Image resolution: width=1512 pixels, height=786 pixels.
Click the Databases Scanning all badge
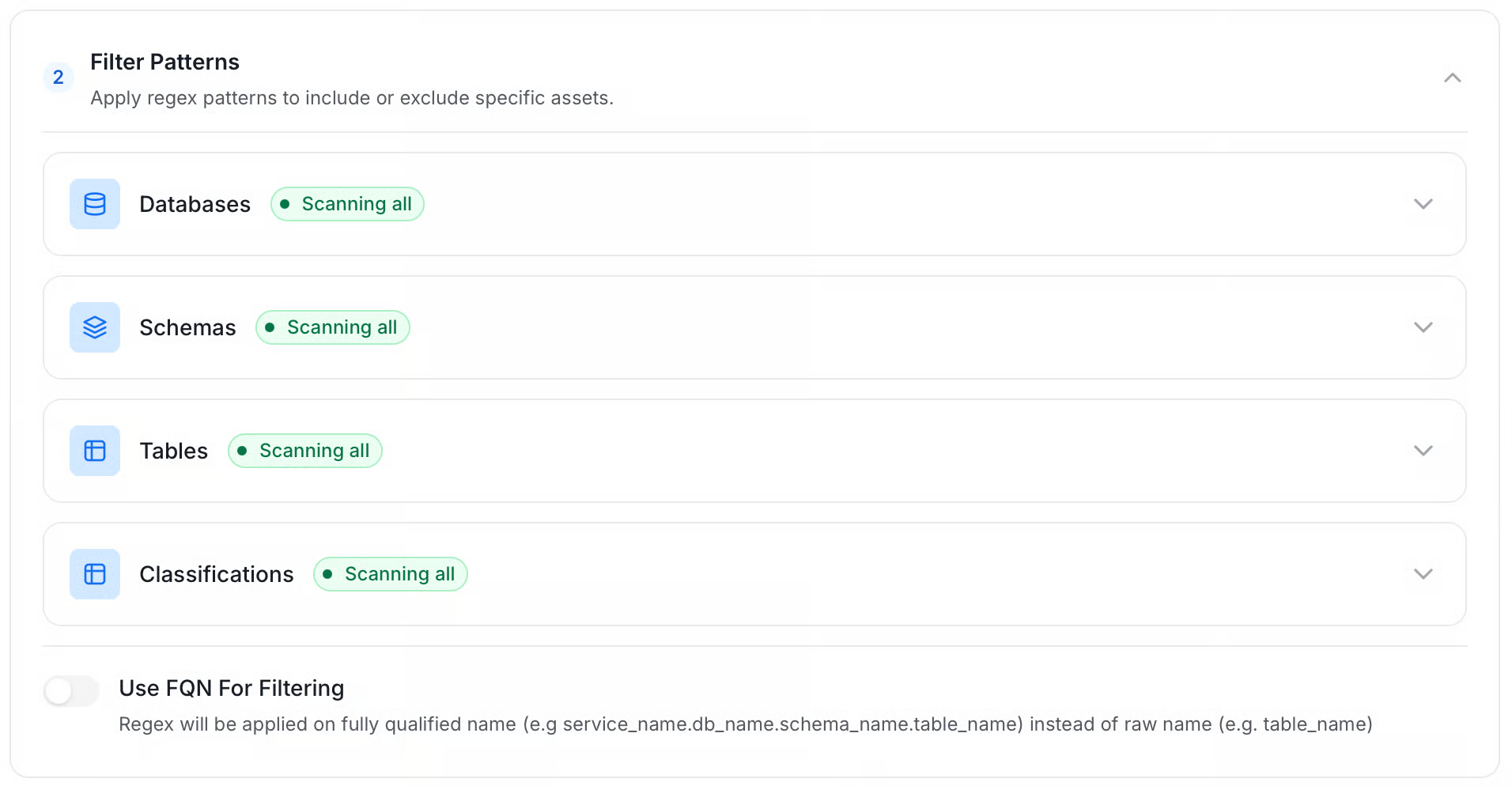coord(347,204)
